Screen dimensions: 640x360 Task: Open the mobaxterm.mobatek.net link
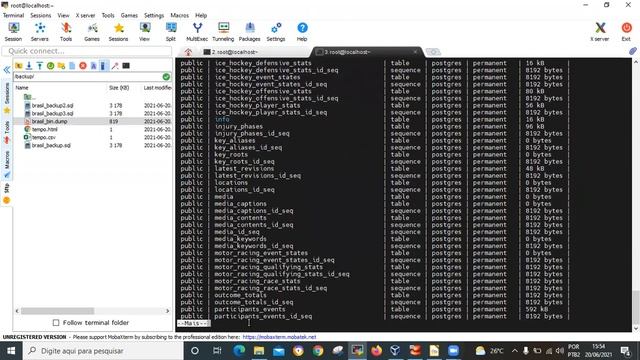tap(279, 337)
